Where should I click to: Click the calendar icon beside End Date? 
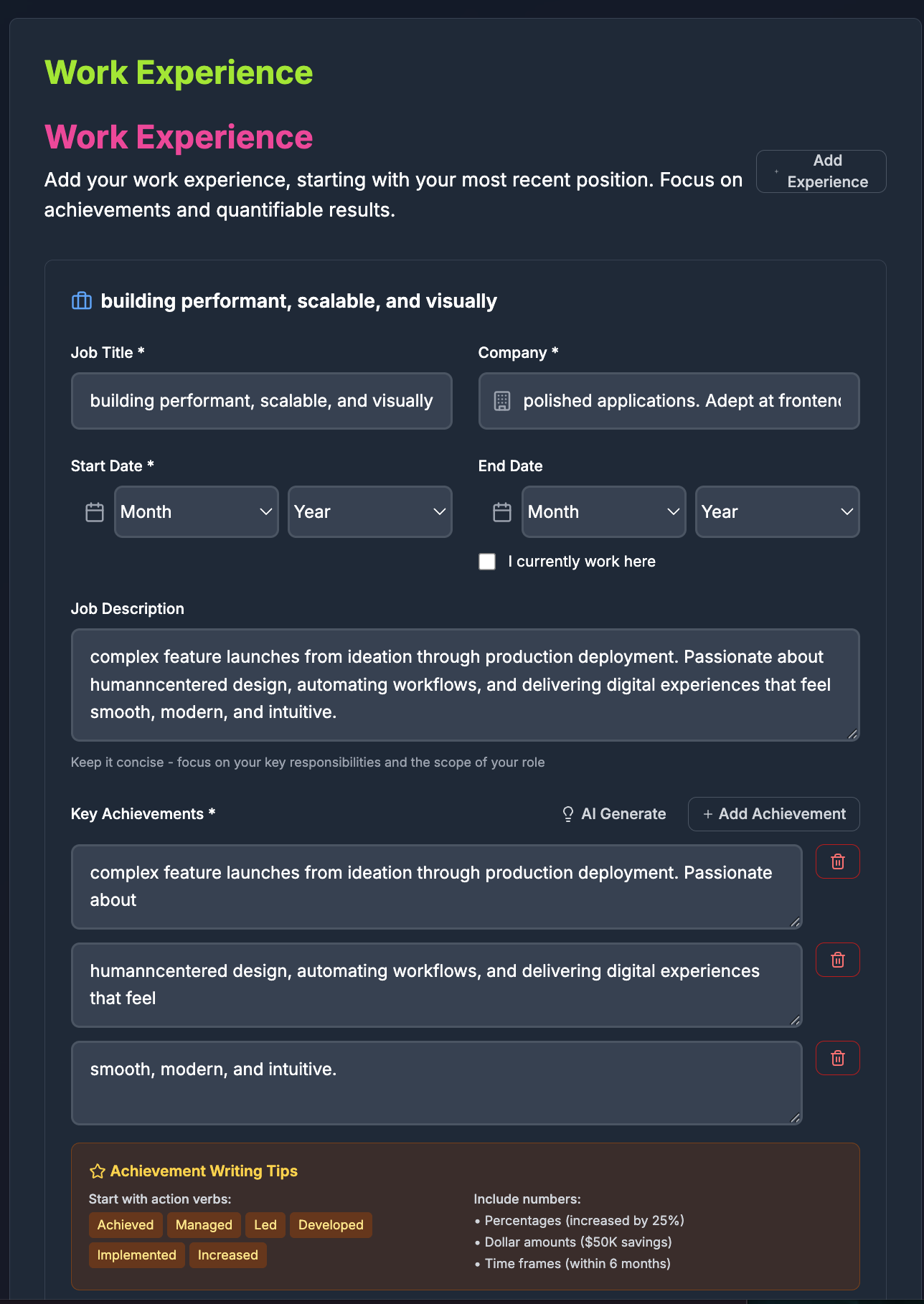tap(501, 511)
